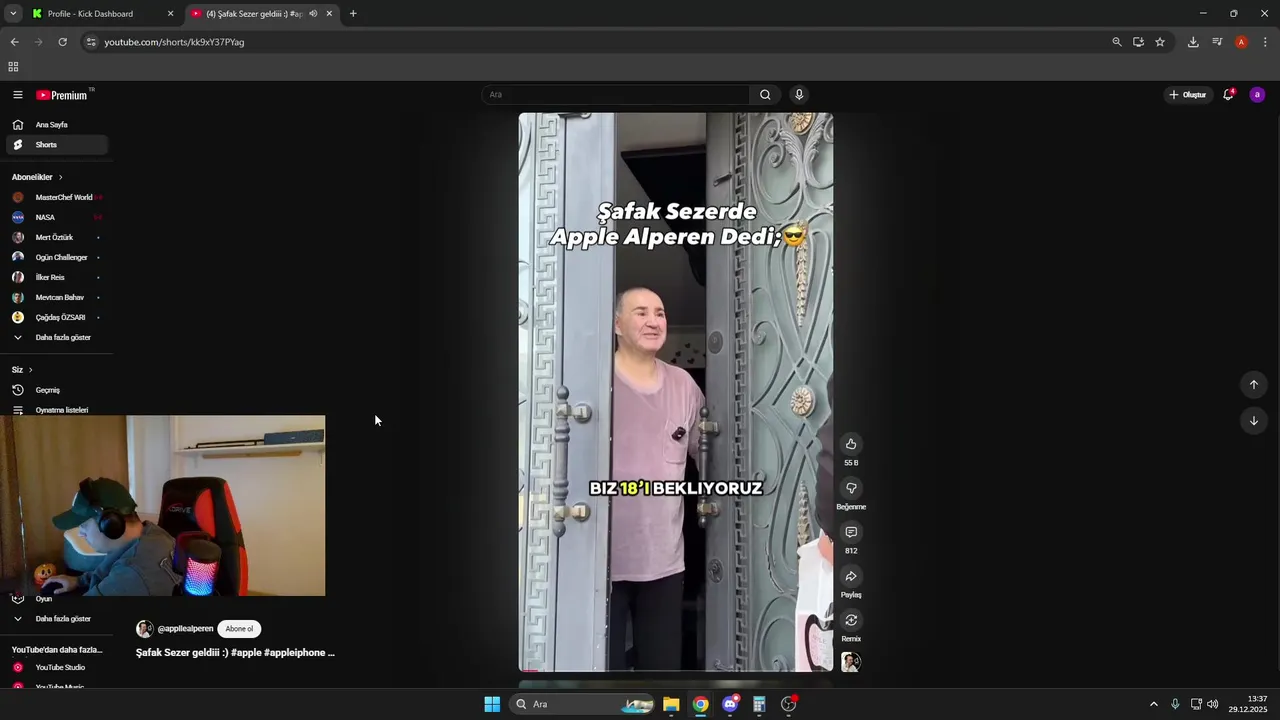The height and width of the screenshot is (720, 1280).
Task: Expand explore list Daha fazla göster below Oyun
Action: coord(56,619)
